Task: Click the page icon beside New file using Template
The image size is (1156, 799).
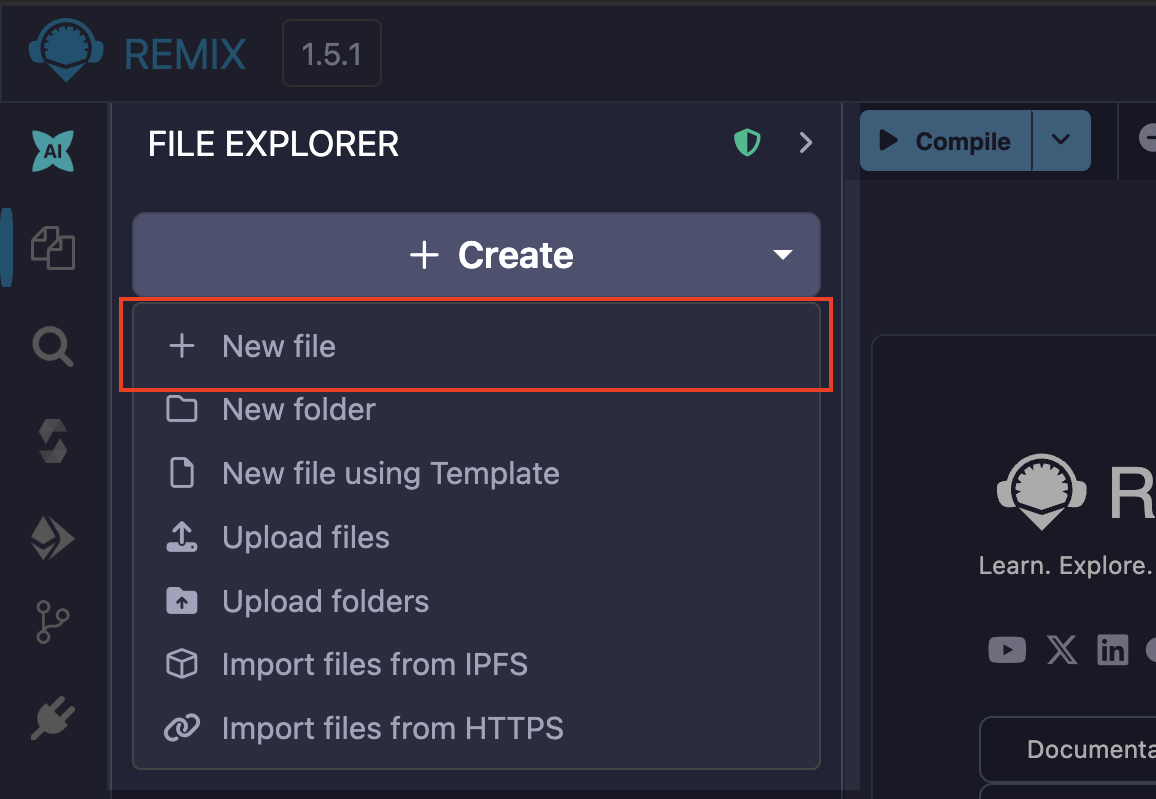Action: [181, 472]
